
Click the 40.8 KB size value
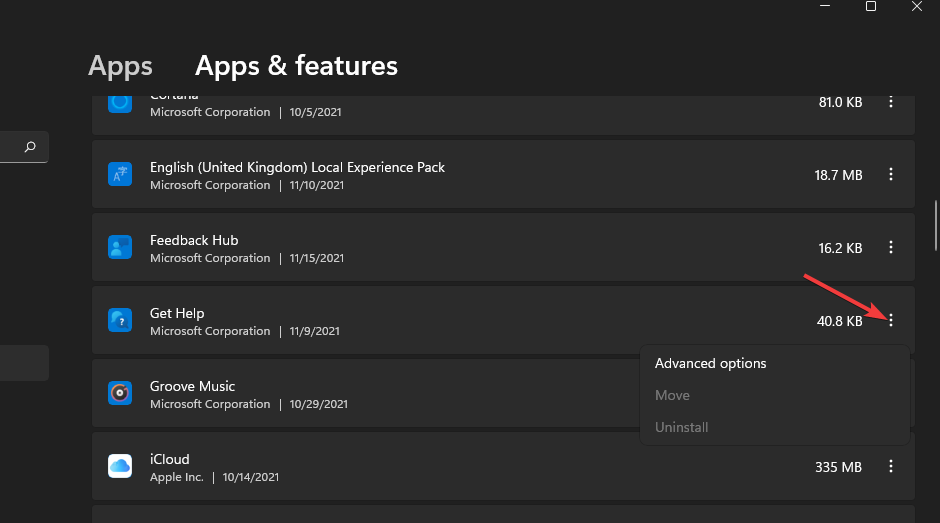click(839, 321)
